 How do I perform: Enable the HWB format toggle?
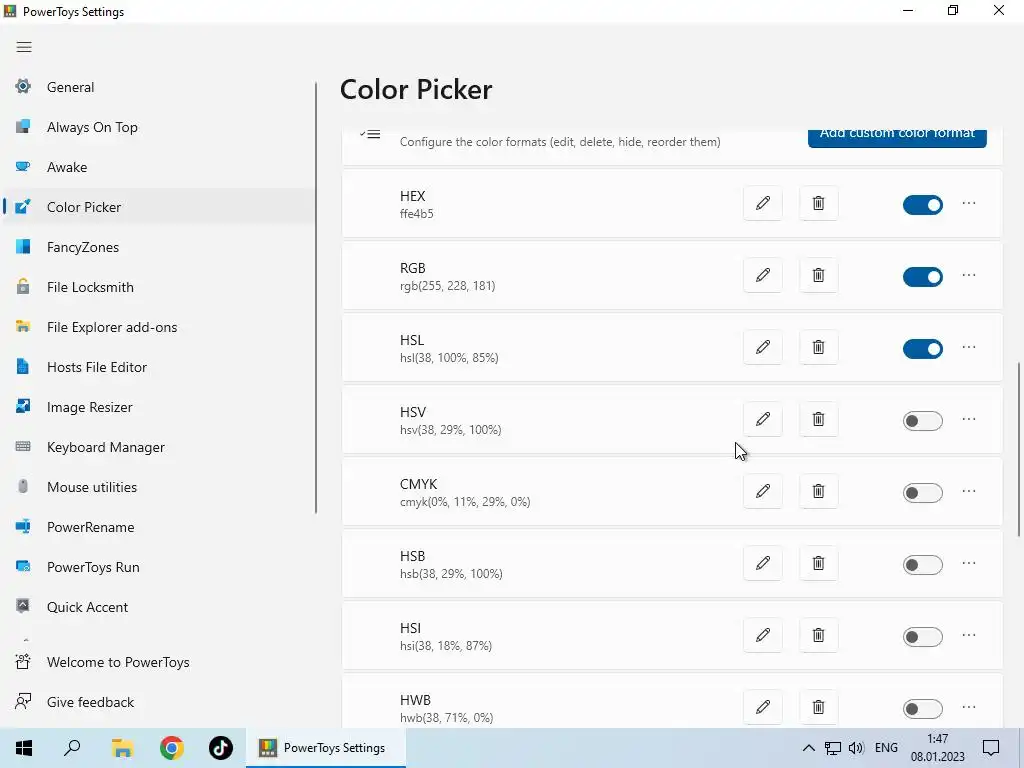click(923, 709)
